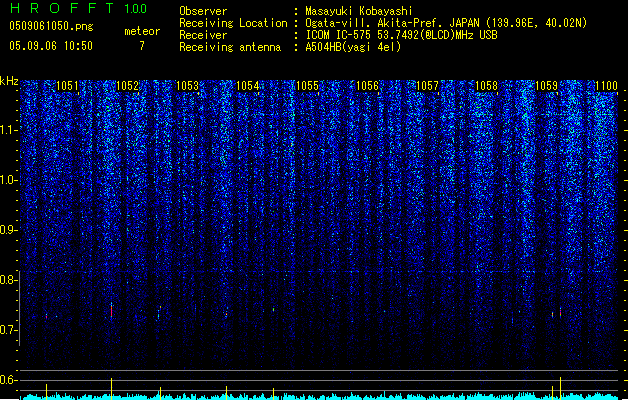Click the 1058 time marker
Screen dimensions: 629x400
pyautogui.click(x=487, y=86)
